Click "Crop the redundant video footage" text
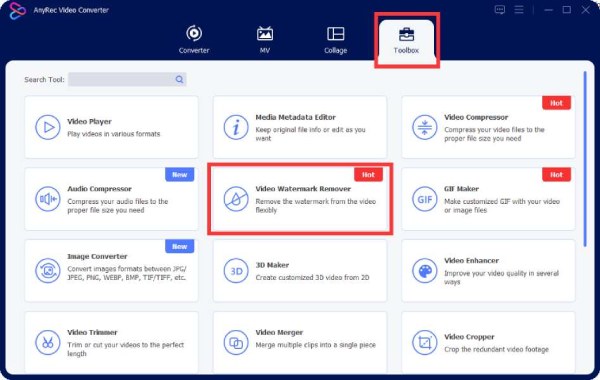Viewport: 600px width, 380px height. tap(496, 349)
